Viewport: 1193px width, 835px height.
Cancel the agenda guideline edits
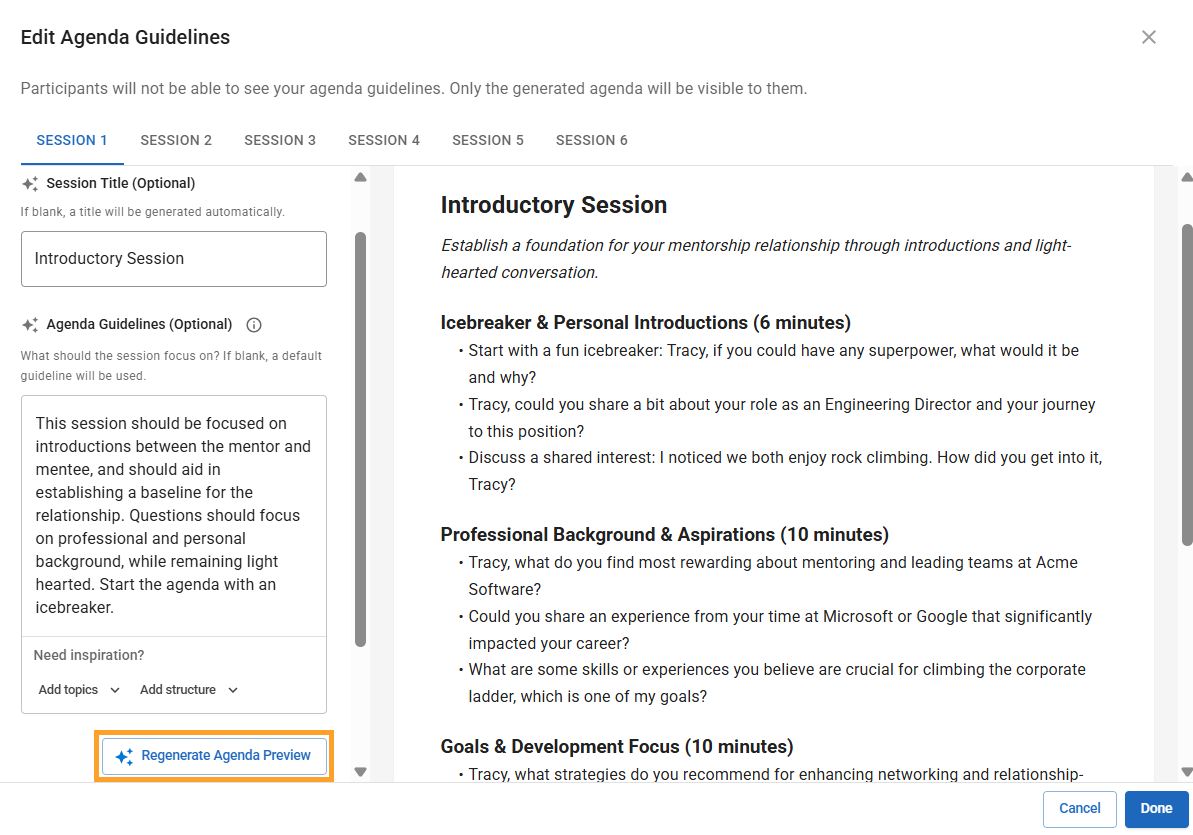click(1079, 809)
